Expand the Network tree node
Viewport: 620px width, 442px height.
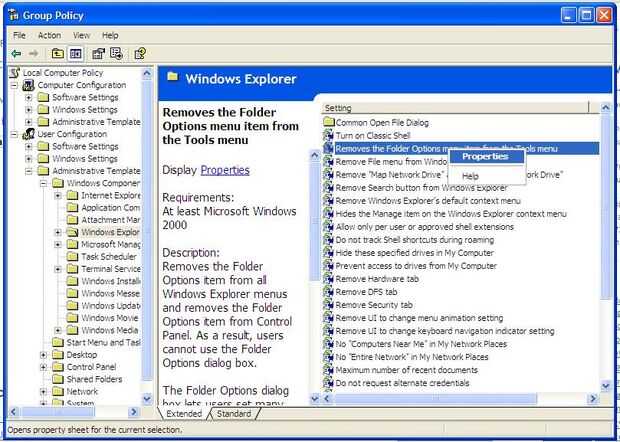[x=43, y=391]
